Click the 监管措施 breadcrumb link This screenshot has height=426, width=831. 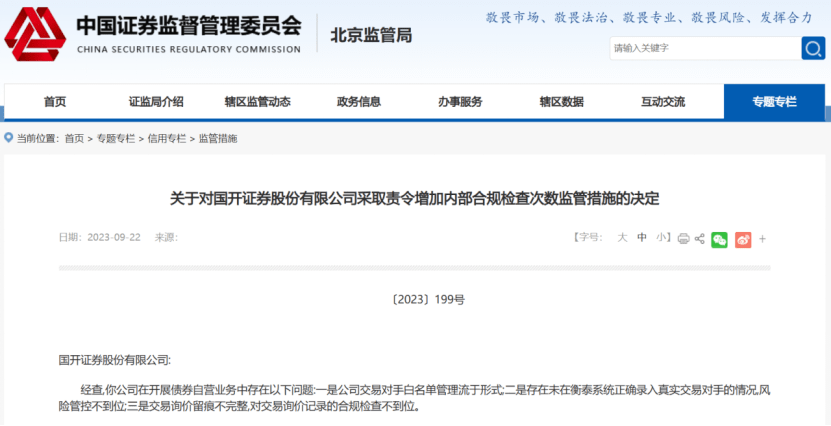pyautogui.click(x=218, y=138)
